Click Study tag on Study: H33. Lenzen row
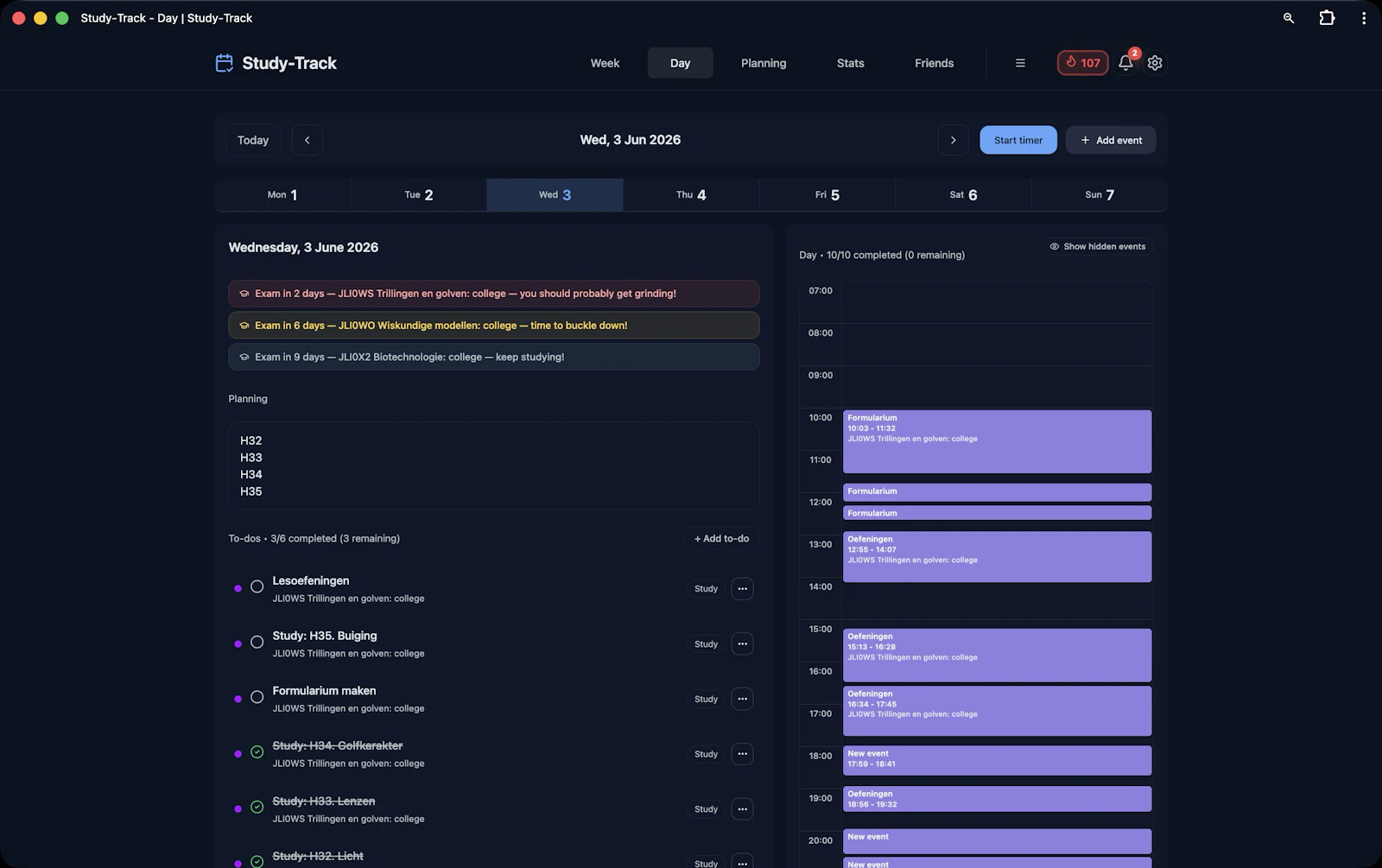1382x868 pixels. click(x=706, y=809)
